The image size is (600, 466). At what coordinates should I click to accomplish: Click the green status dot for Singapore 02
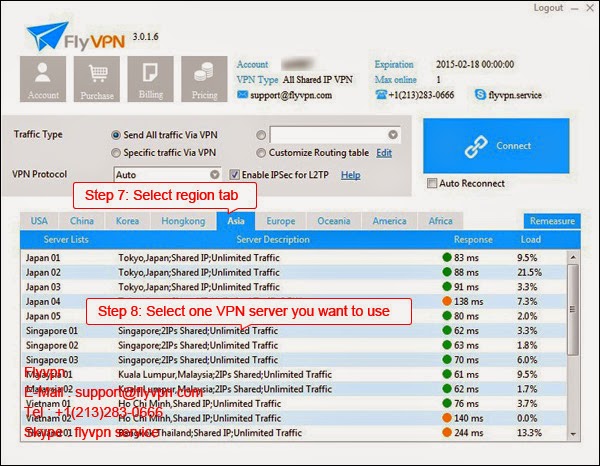(x=447, y=345)
